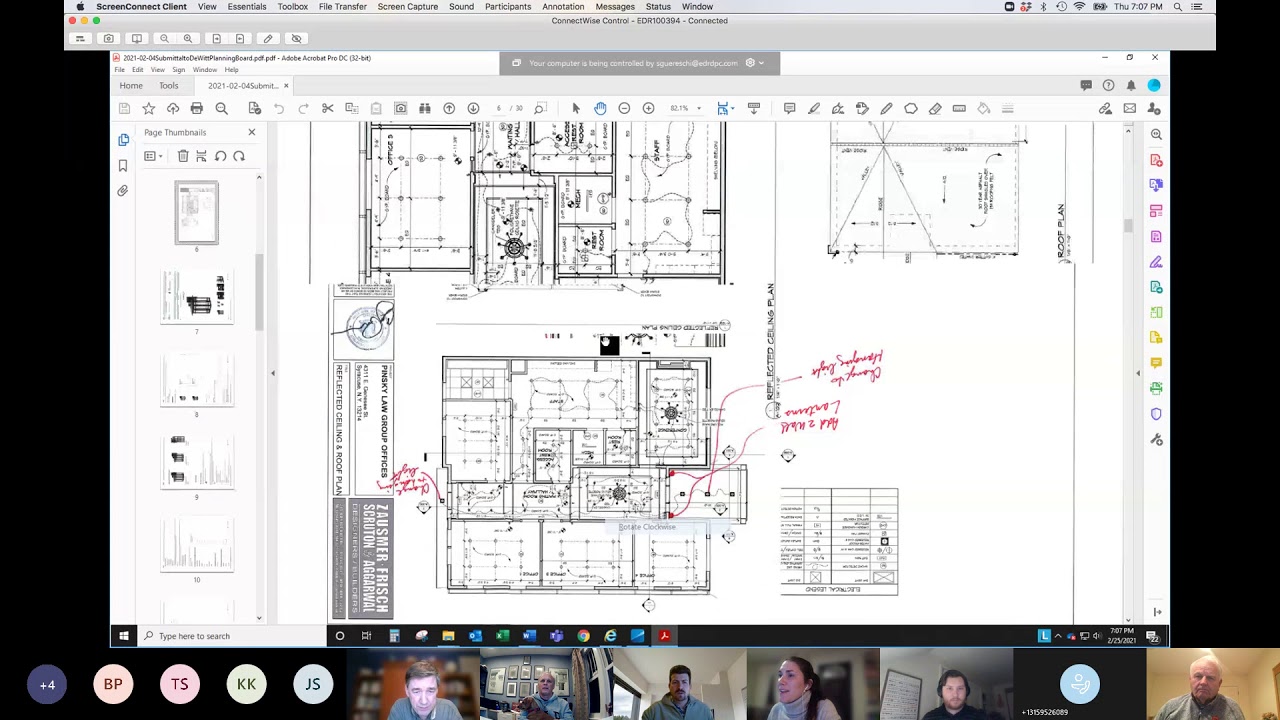The image size is (1280, 720).
Task: Bookmark file with the star icon
Action: (148, 108)
